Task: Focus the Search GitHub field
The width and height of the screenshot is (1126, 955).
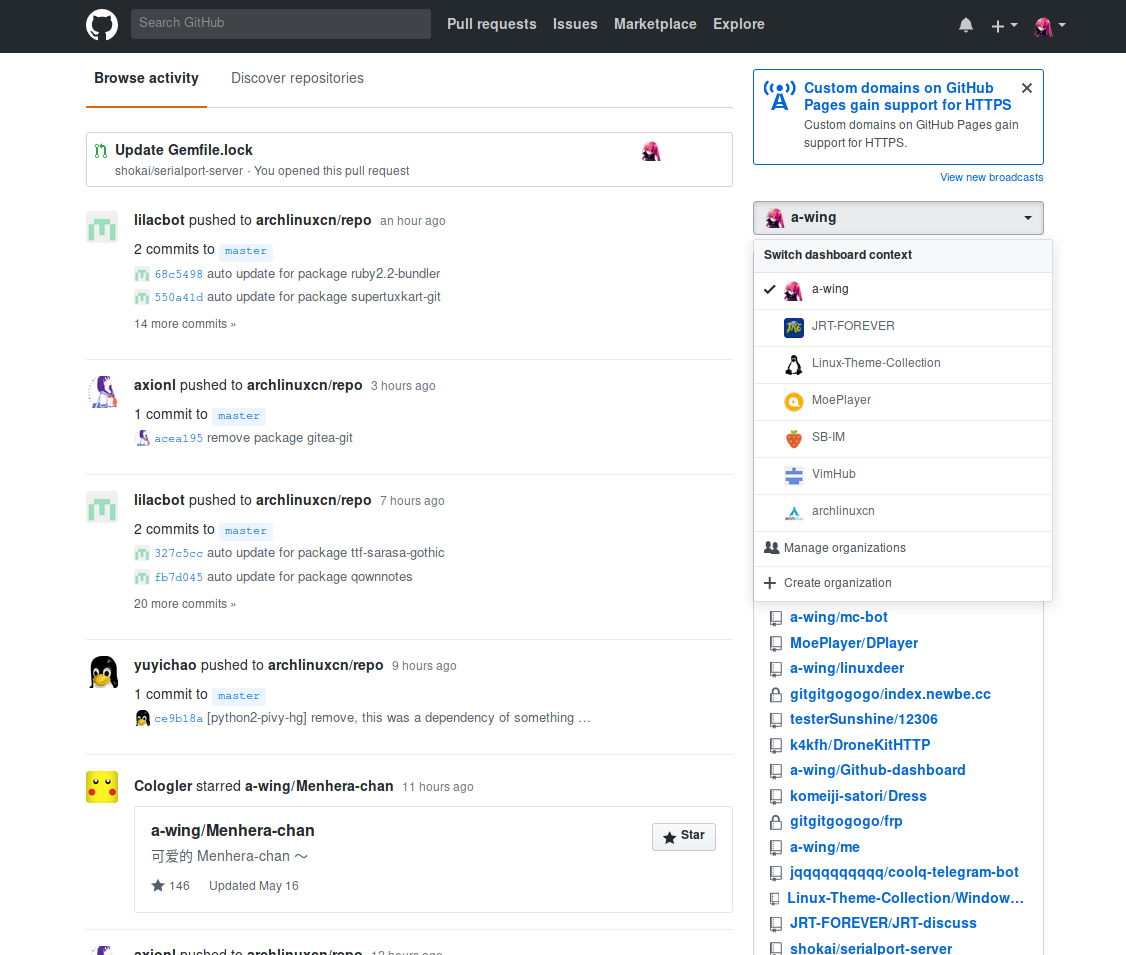Action: click(281, 24)
